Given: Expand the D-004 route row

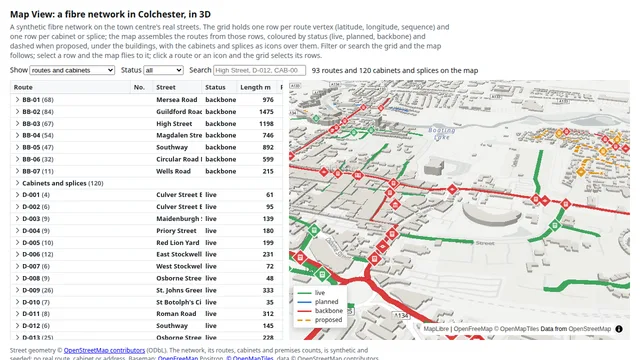Looking at the screenshot, I should point(17,231).
